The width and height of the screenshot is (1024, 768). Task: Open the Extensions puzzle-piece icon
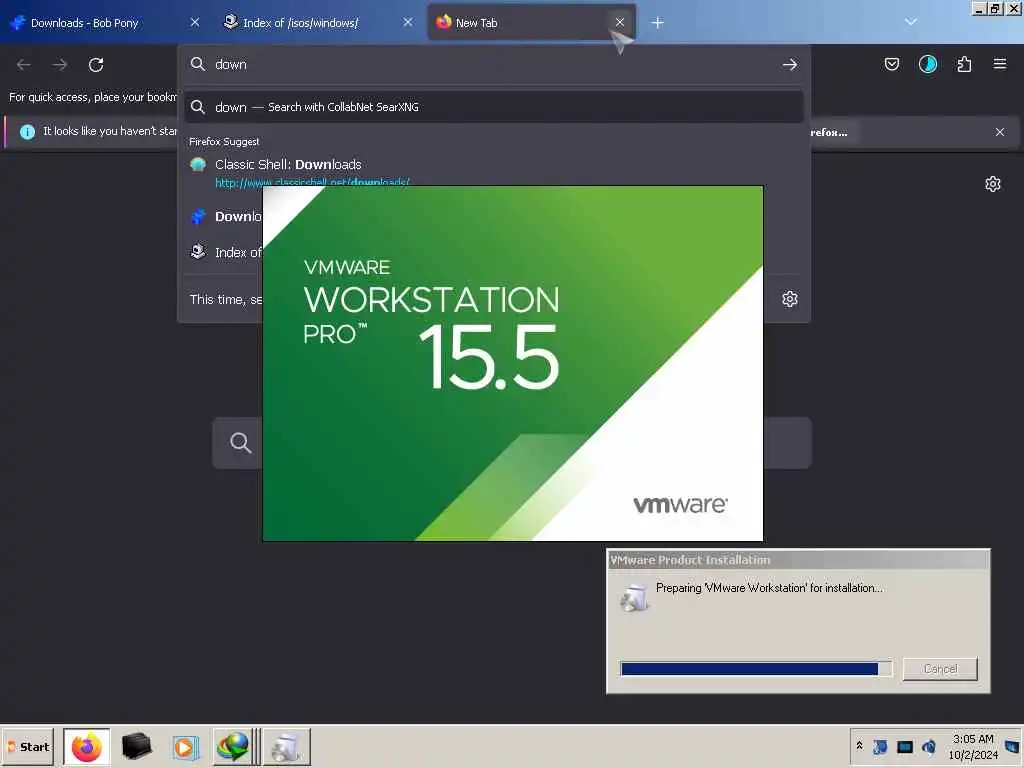[964, 64]
